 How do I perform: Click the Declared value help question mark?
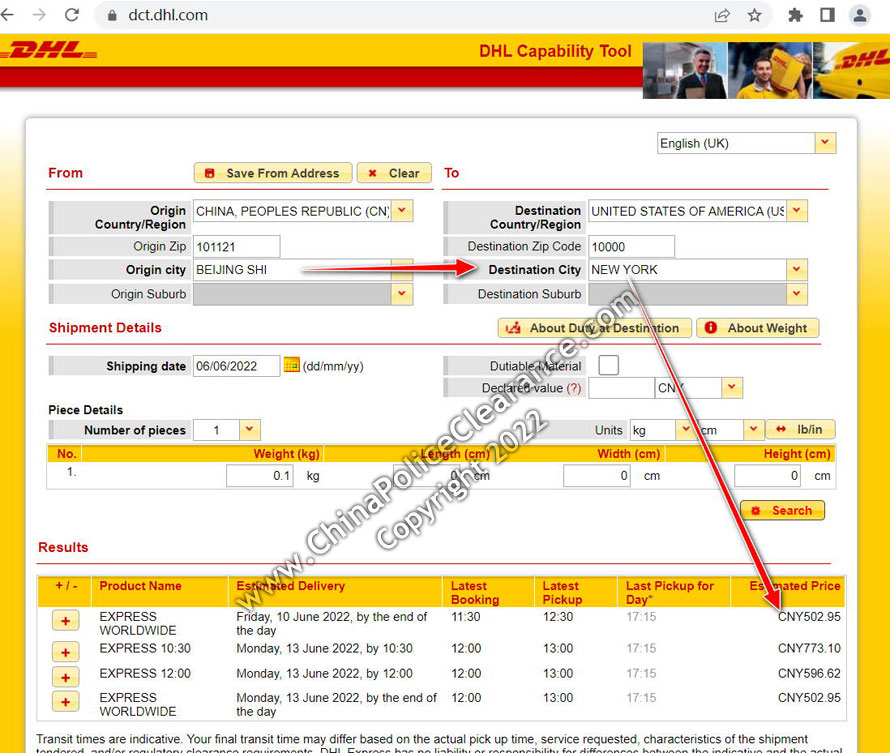click(x=574, y=388)
